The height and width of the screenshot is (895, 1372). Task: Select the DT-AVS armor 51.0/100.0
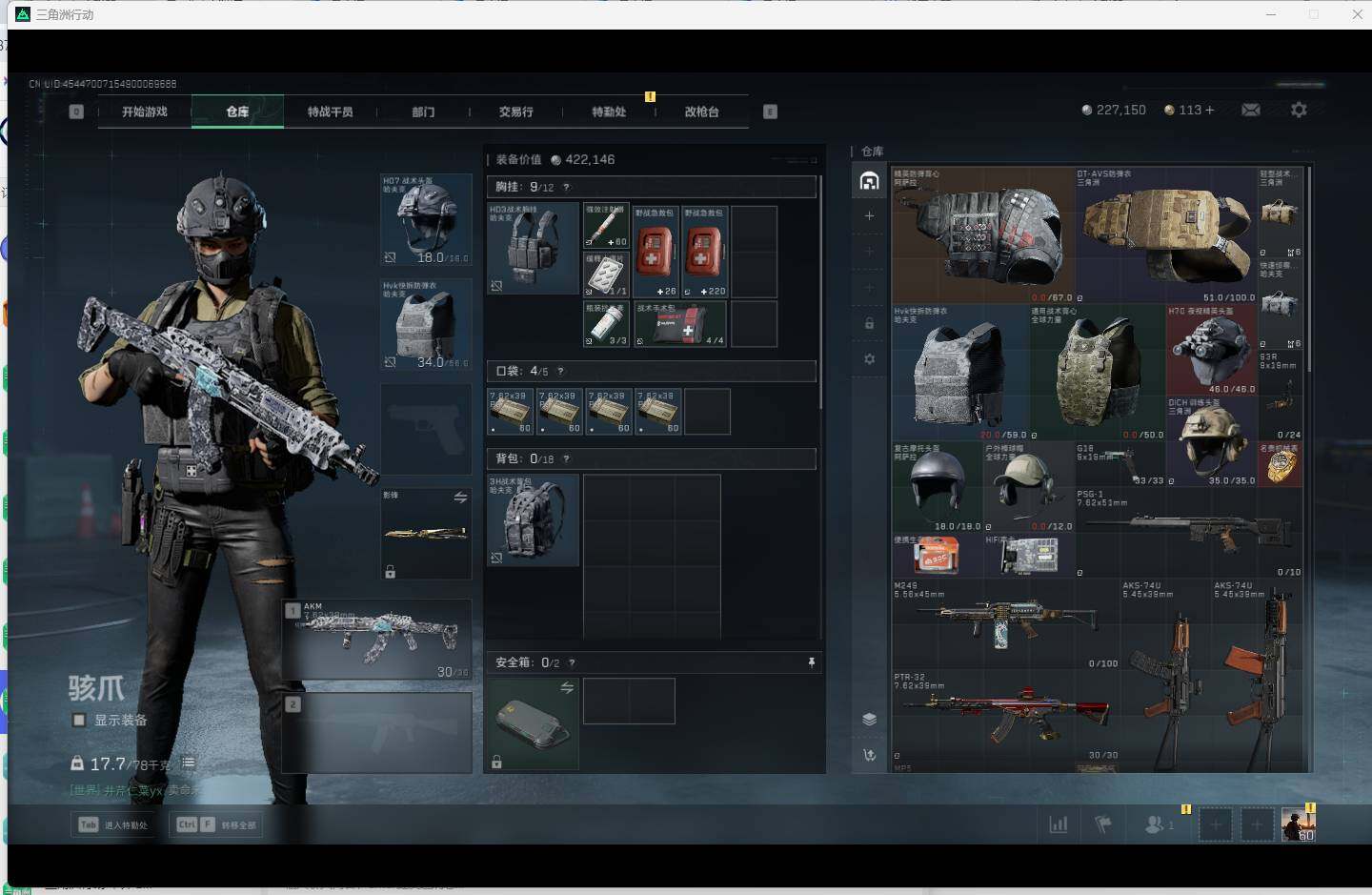[1166, 235]
